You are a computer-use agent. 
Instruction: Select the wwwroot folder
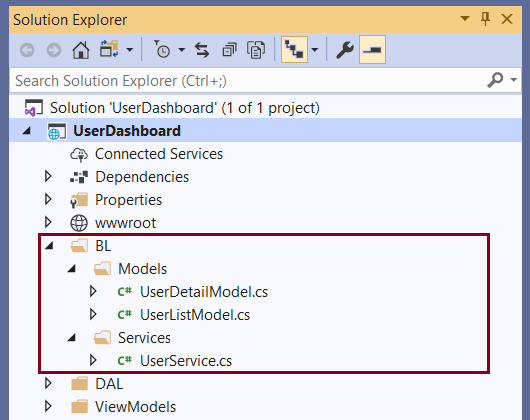coord(125,223)
